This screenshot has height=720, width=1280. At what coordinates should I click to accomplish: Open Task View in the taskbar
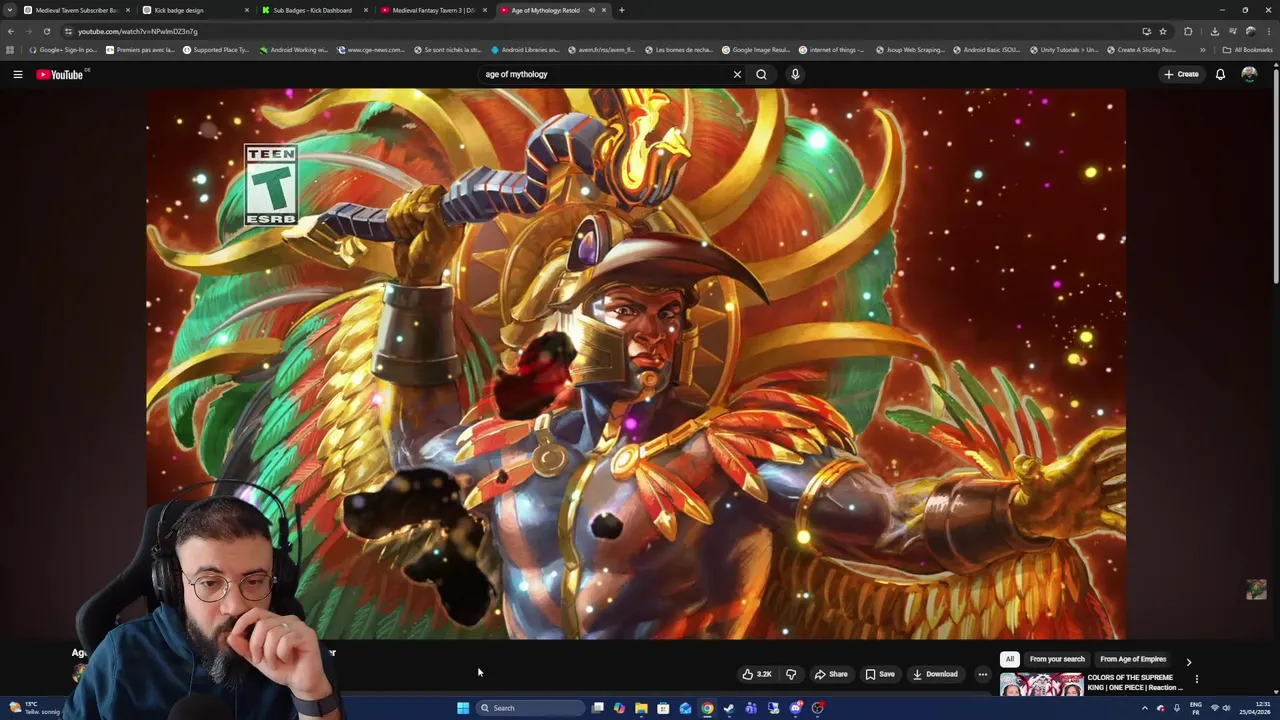[598, 708]
